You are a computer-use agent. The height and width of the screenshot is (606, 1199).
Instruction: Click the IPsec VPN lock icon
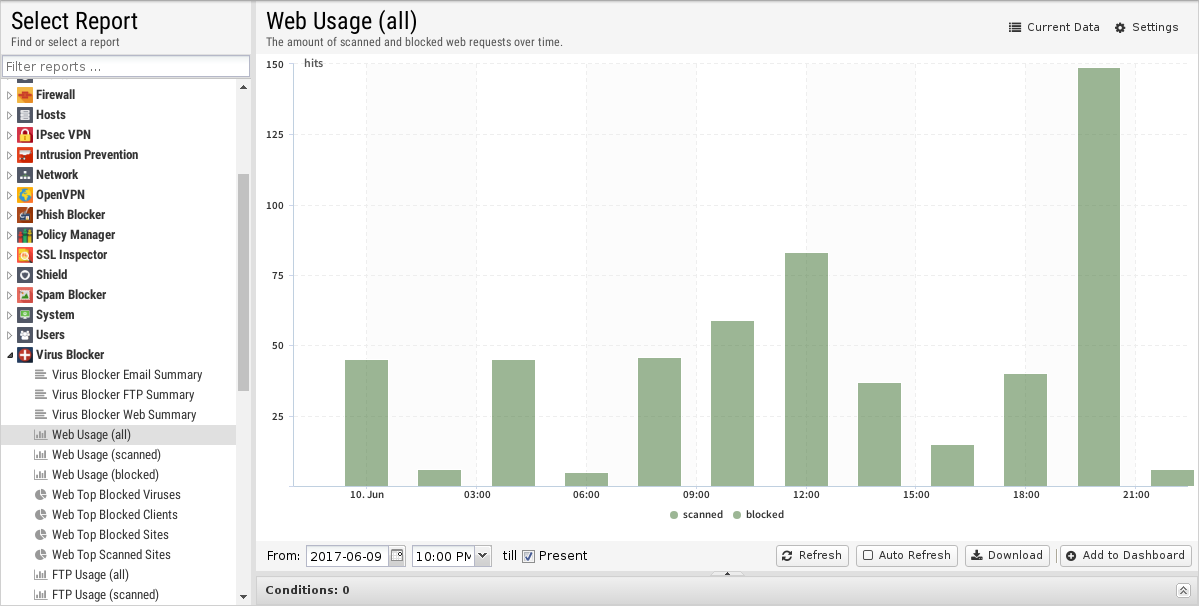coord(24,134)
